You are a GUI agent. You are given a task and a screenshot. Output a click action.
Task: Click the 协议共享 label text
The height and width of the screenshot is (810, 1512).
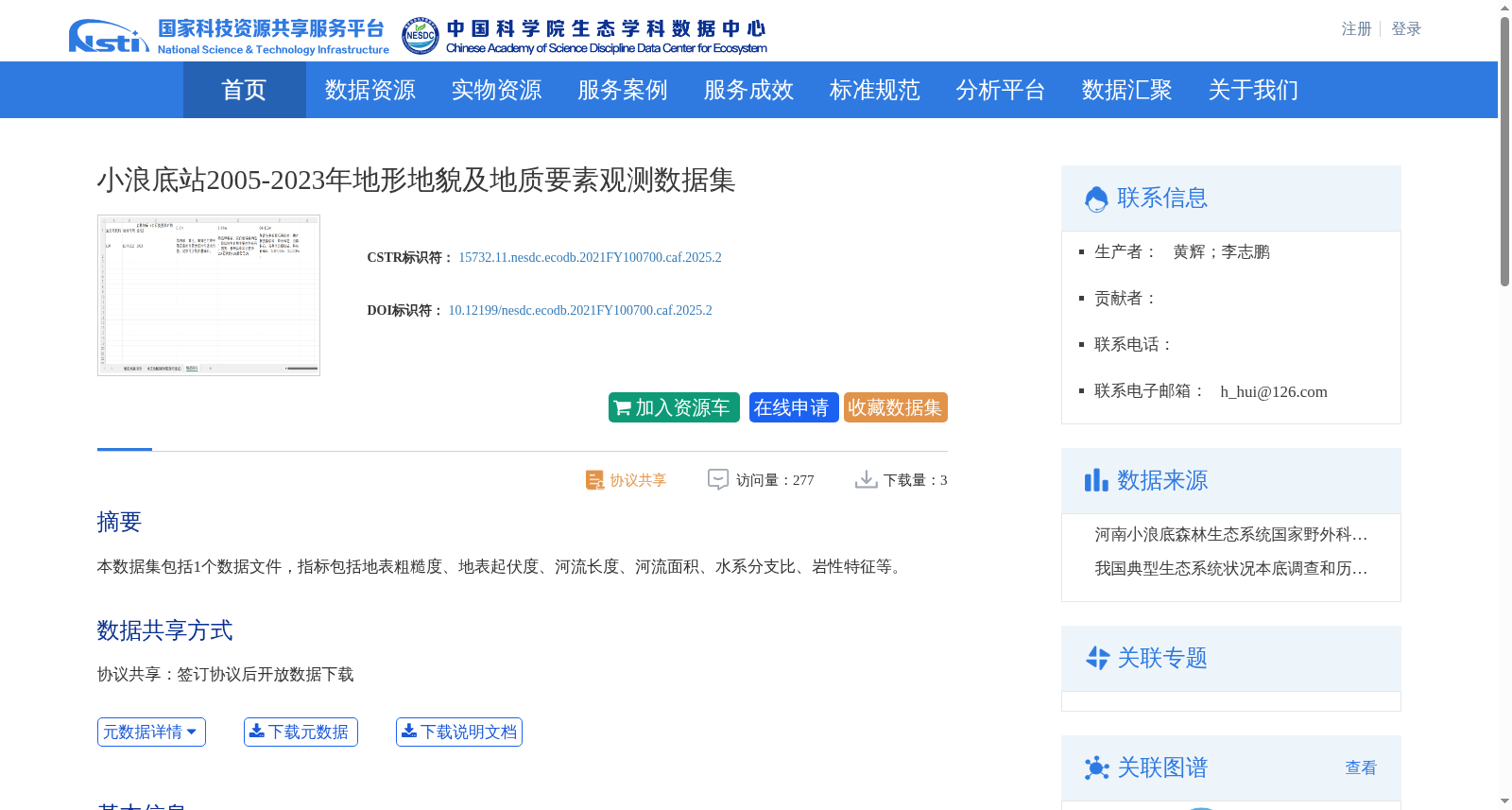[x=638, y=480]
